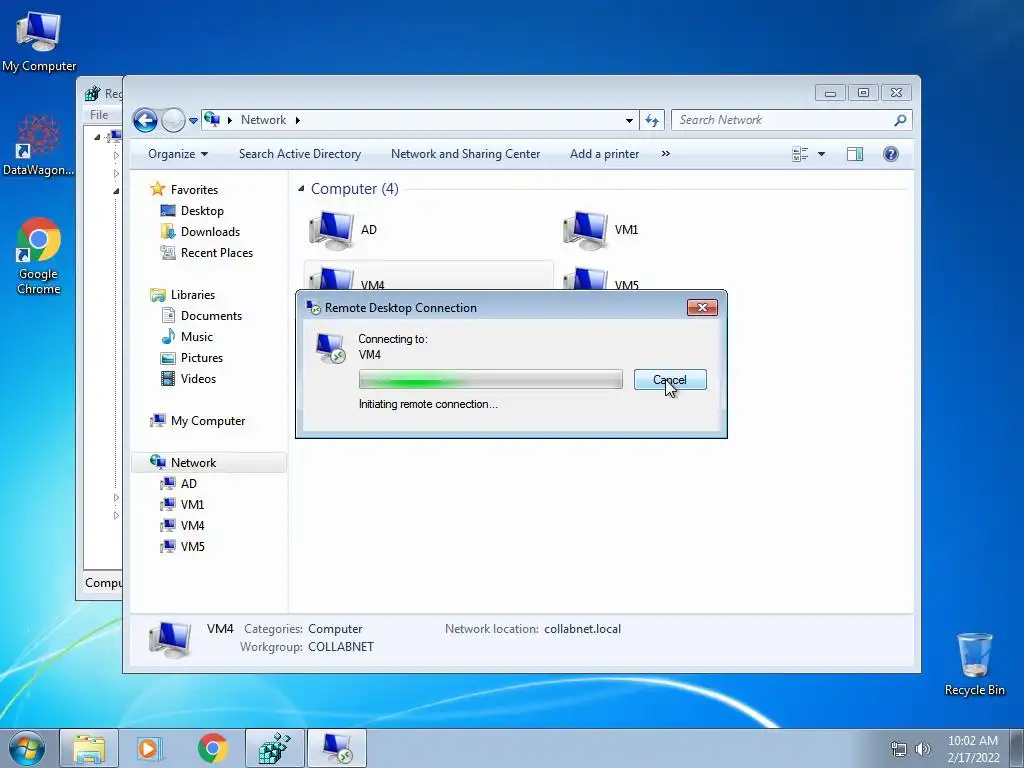Open the view options dropdown arrow
Viewport: 1024px width, 768px height.
pos(822,154)
